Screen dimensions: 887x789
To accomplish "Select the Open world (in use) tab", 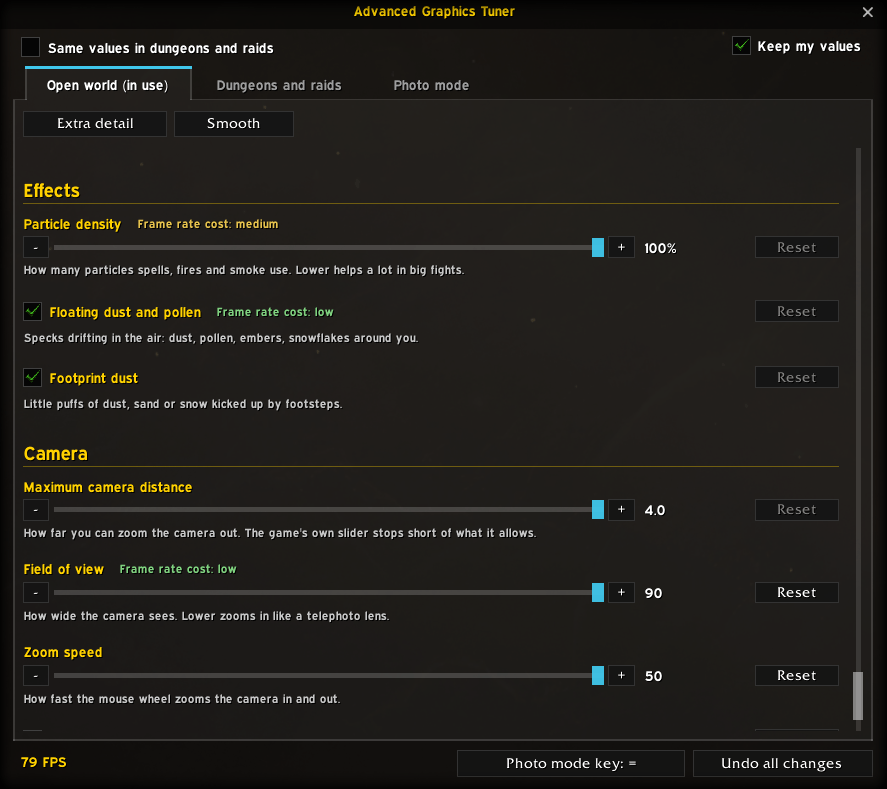I will pos(108,84).
